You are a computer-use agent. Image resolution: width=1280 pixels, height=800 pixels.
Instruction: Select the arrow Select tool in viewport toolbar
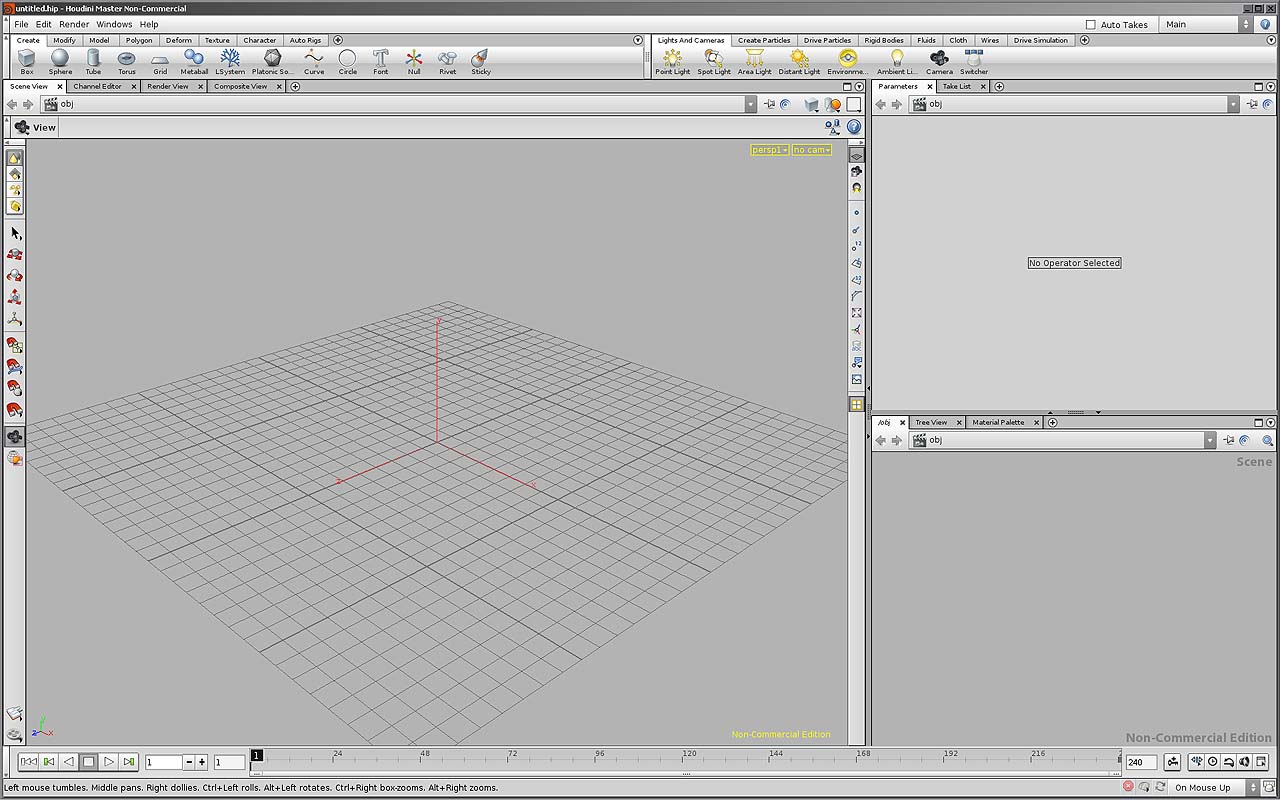(15, 233)
